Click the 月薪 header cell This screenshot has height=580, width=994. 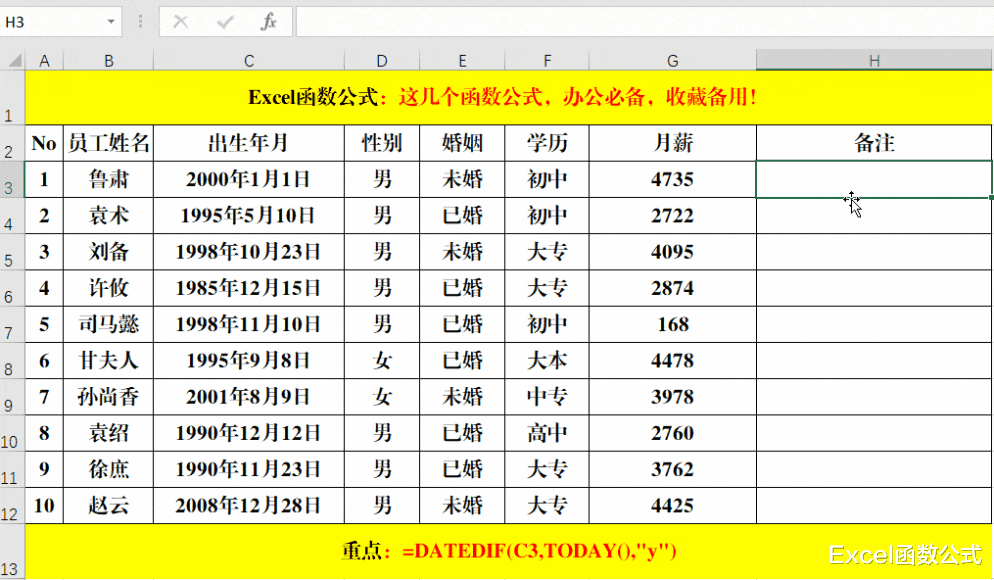click(672, 143)
